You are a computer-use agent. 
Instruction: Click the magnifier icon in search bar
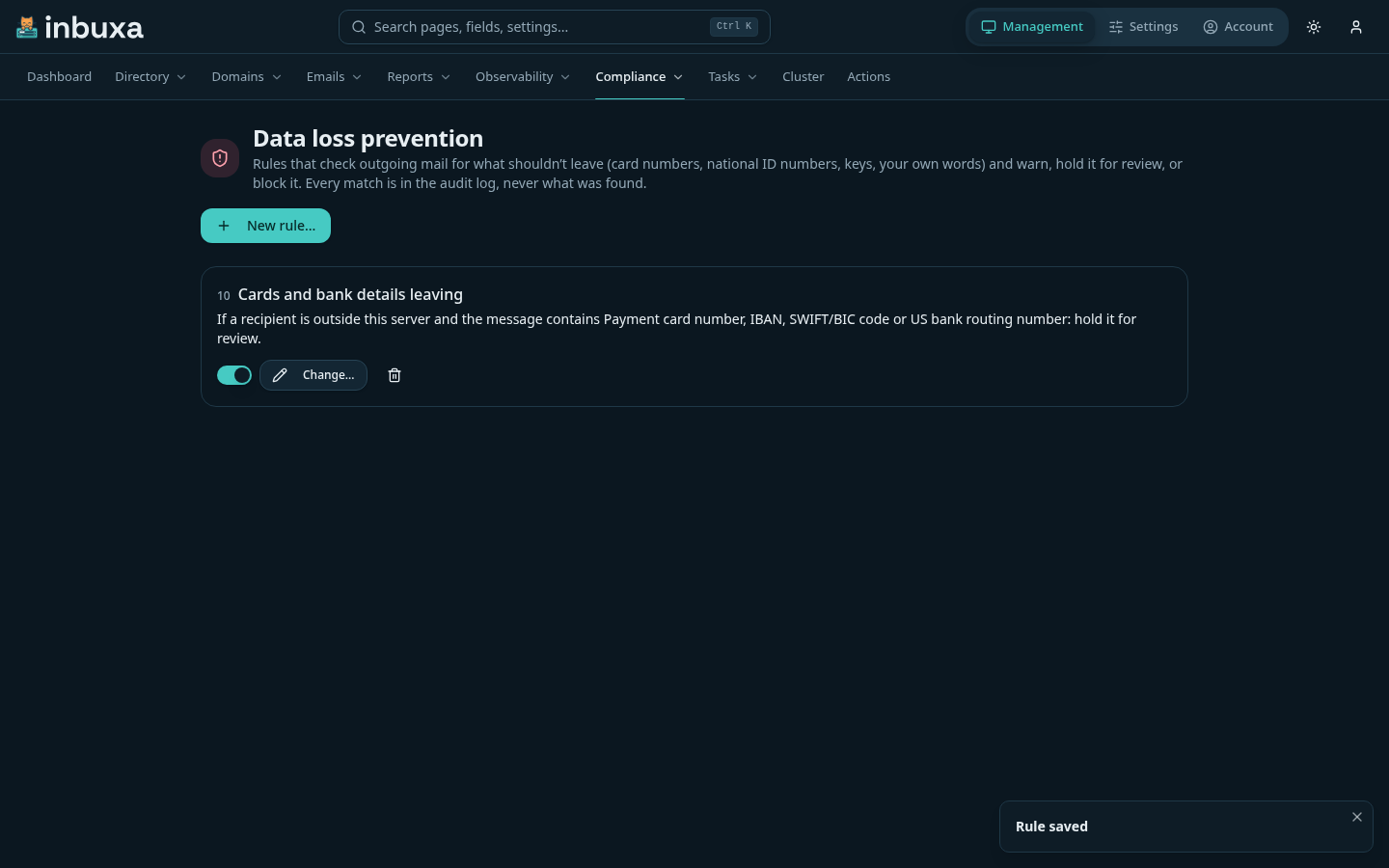click(x=359, y=27)
